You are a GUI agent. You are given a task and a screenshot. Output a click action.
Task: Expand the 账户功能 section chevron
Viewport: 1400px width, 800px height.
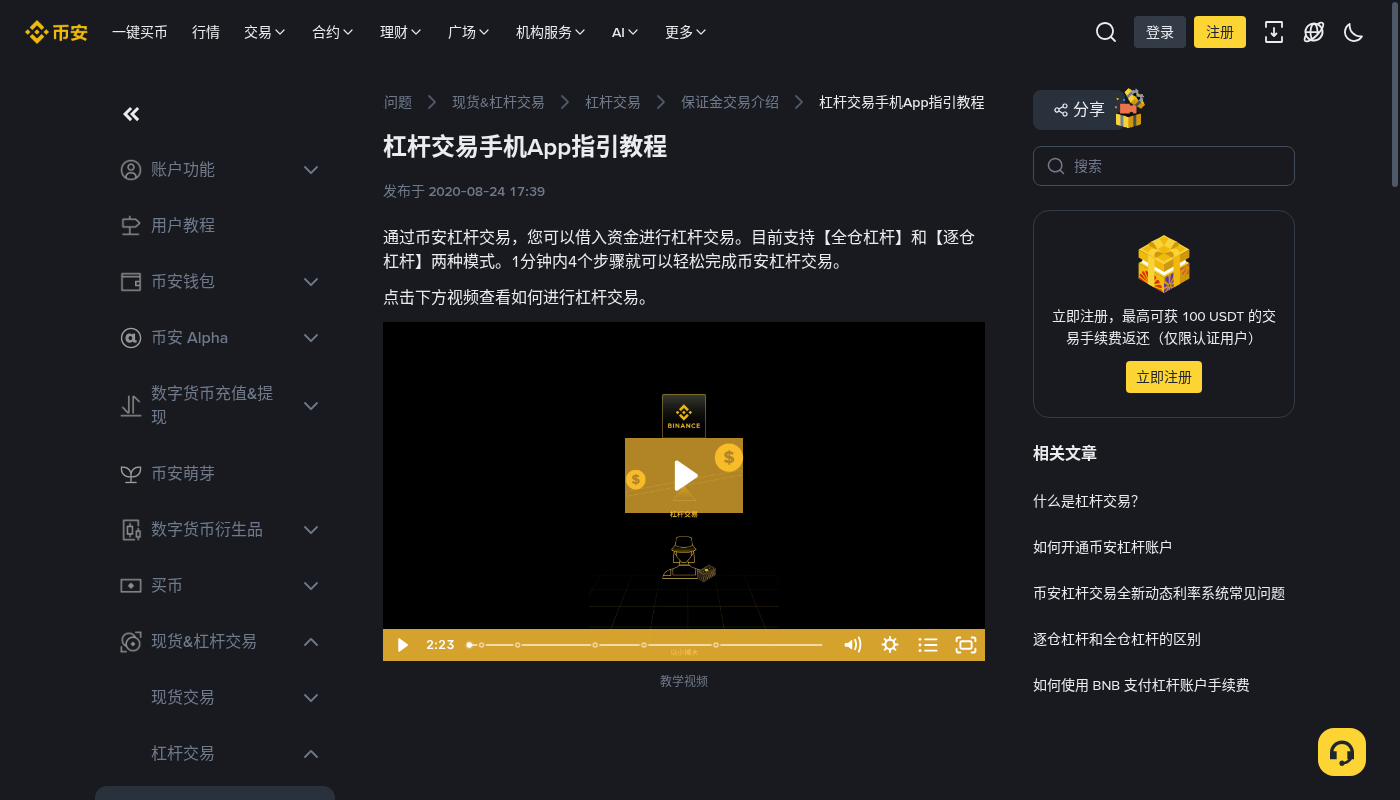311,170
